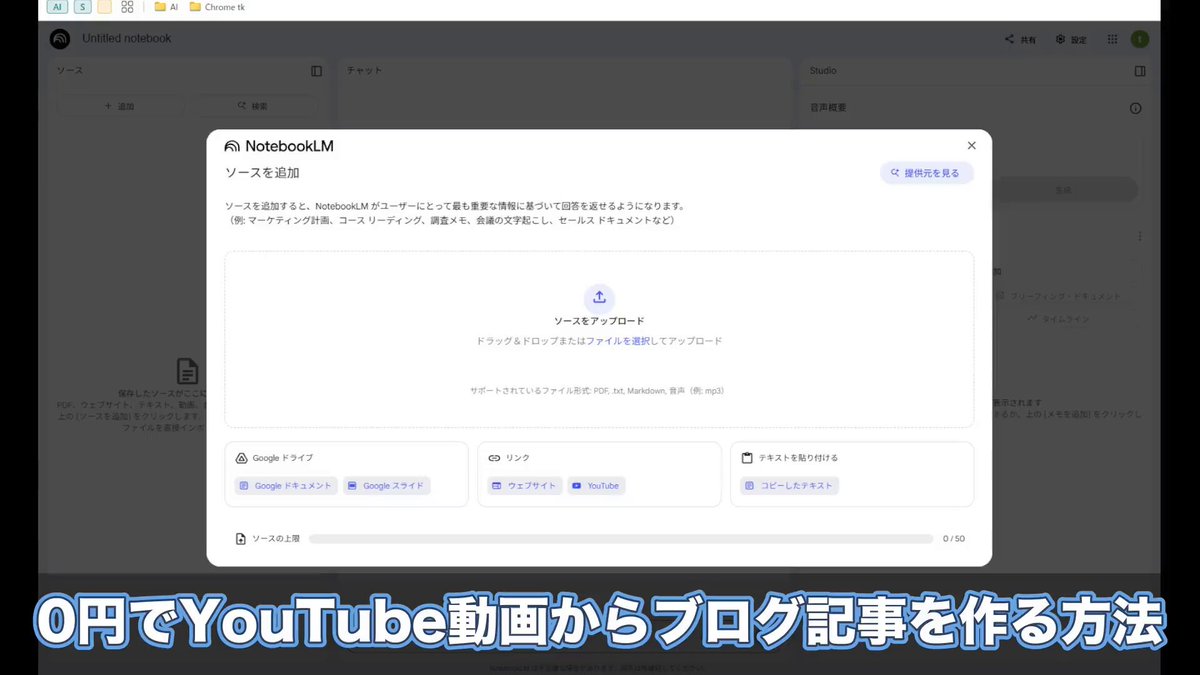Screen dimensions: 1200x675
Task: Click the 音声概要 info icon
Action: 1135,108
